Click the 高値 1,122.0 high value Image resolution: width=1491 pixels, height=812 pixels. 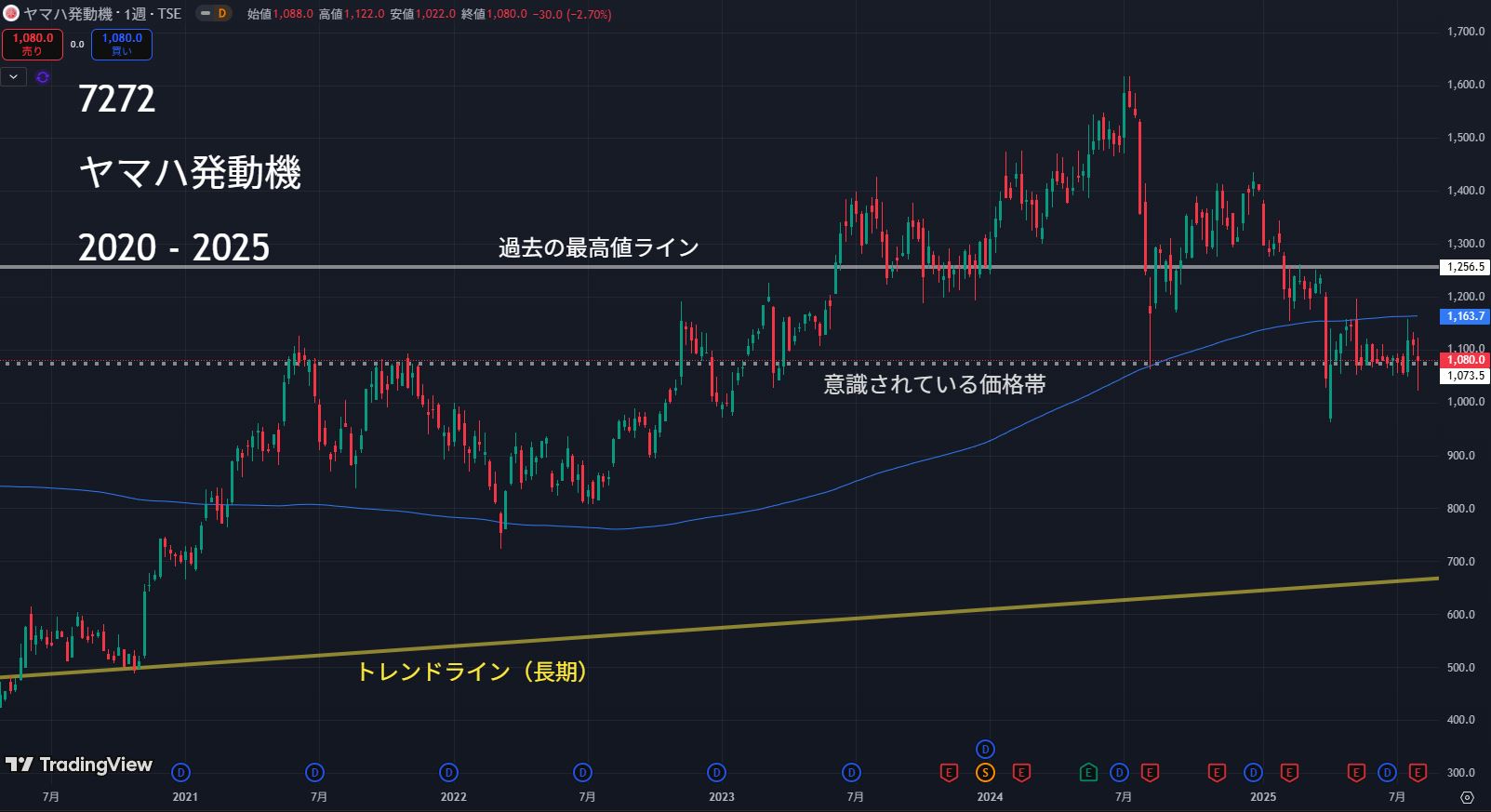(352, 14)
